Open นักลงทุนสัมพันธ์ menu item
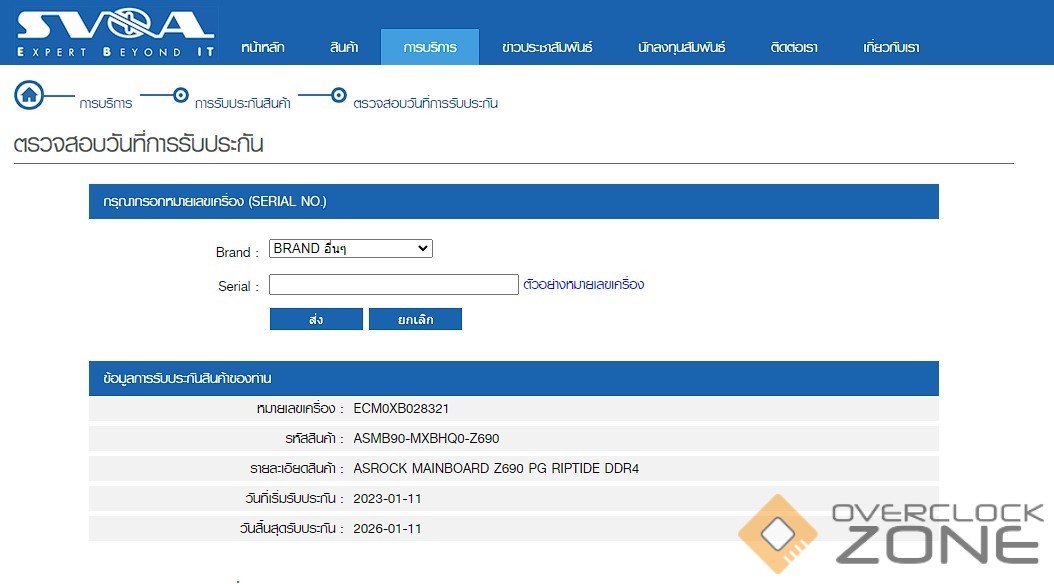Screen dimensions: 1054x584 (682, 47)
